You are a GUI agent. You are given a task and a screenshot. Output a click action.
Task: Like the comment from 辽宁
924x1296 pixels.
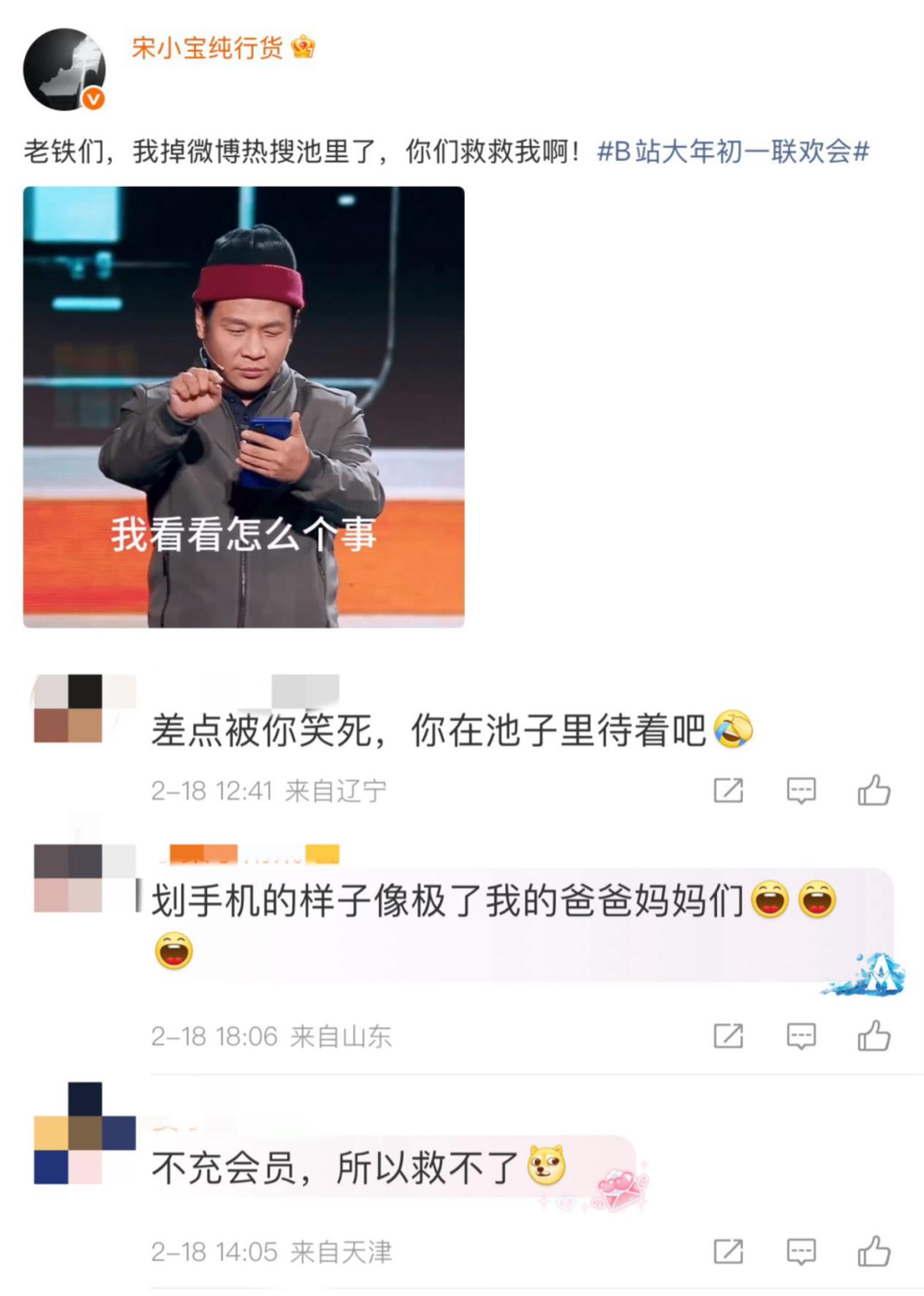click(x=874, y=790)
